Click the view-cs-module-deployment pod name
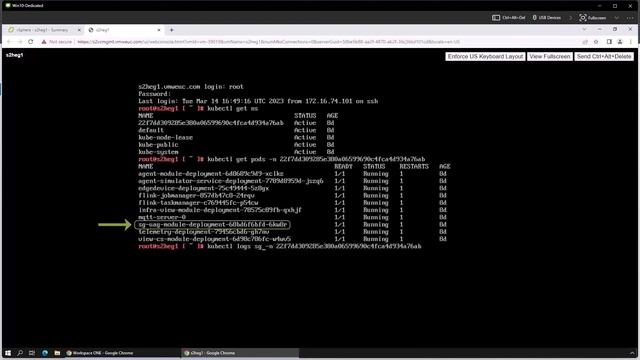 215,239
